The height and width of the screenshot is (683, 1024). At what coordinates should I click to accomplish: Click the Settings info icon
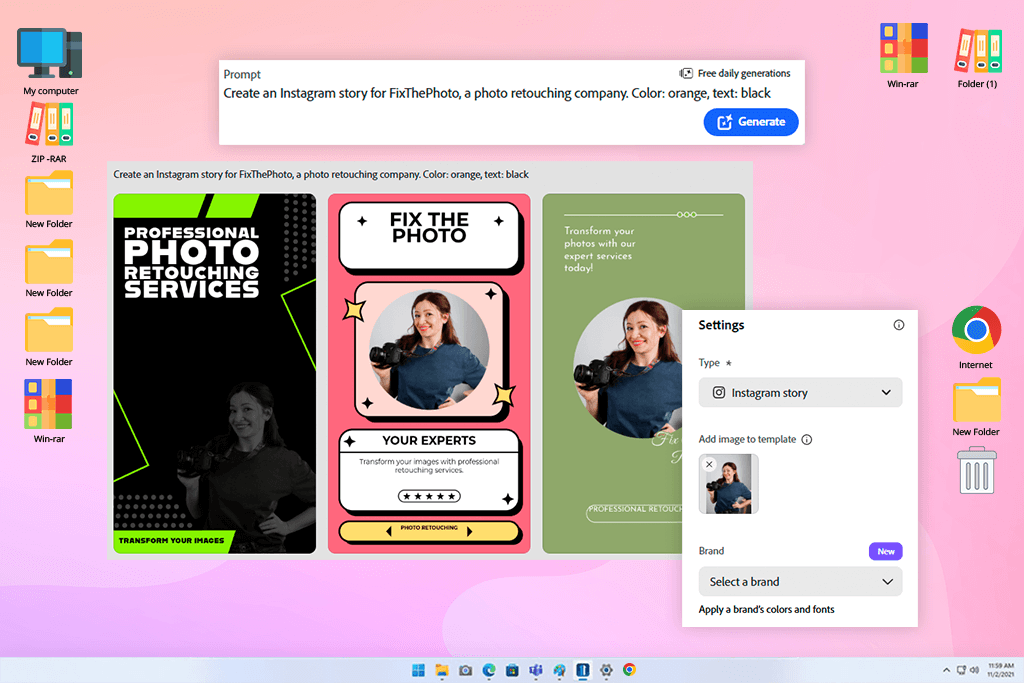(x=899, y=325)
